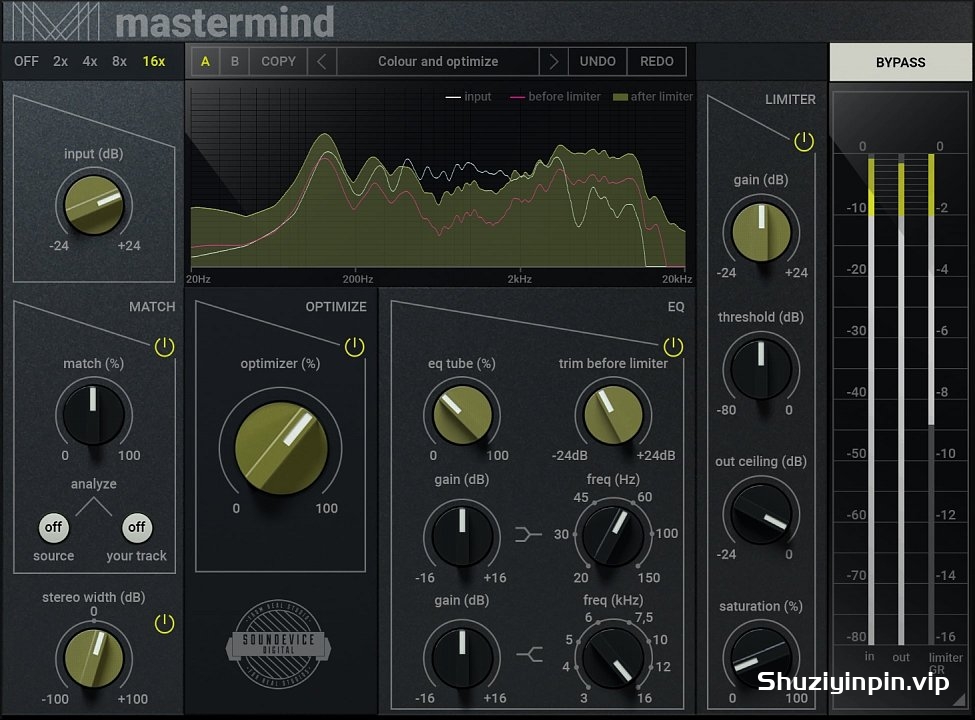Click the high band gain (dB) knob
975x720 pixels.
(x=462, y=658)
